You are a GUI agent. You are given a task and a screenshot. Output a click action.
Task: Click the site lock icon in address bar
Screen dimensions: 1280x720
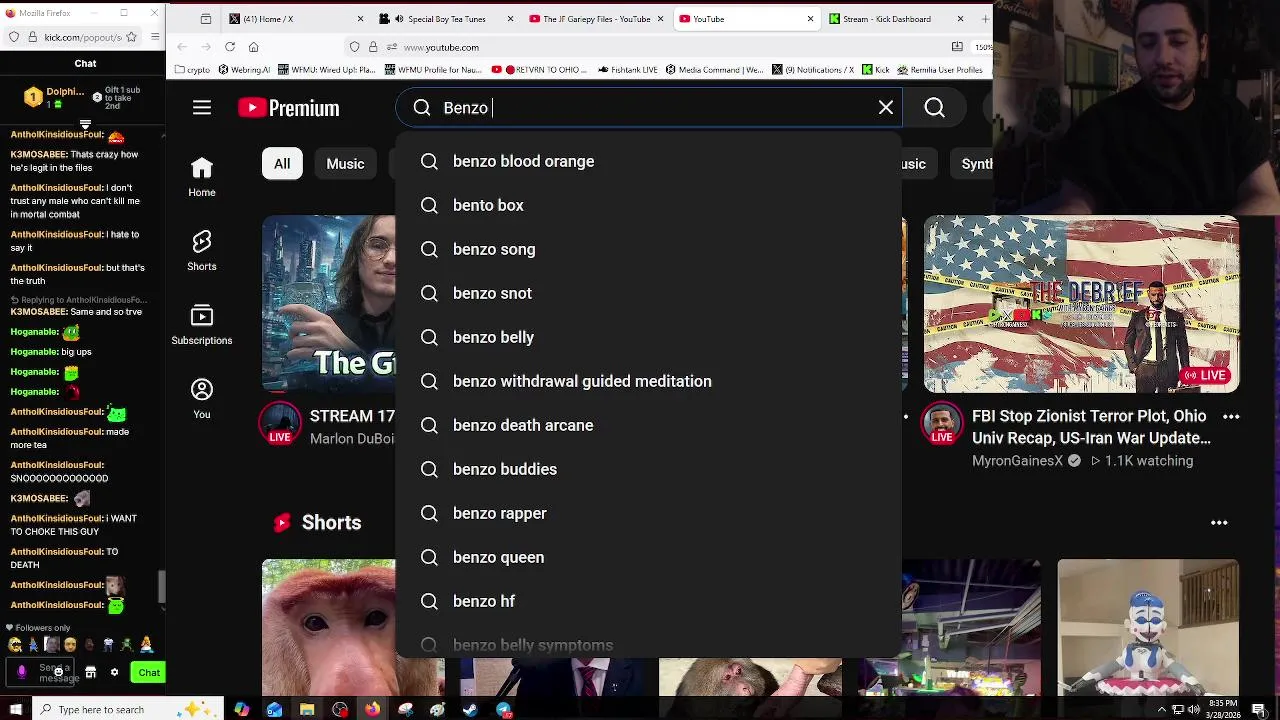pyautogui.click(x=373, y=47)
